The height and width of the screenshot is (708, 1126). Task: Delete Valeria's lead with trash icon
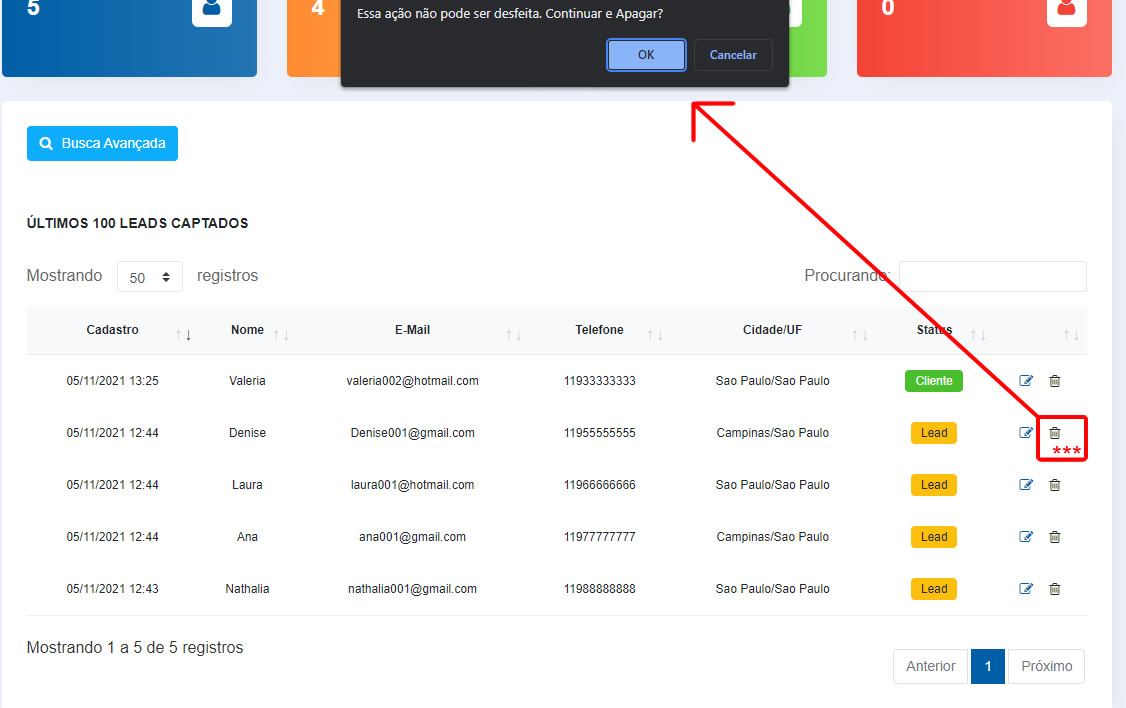(x=1054, y=381)
